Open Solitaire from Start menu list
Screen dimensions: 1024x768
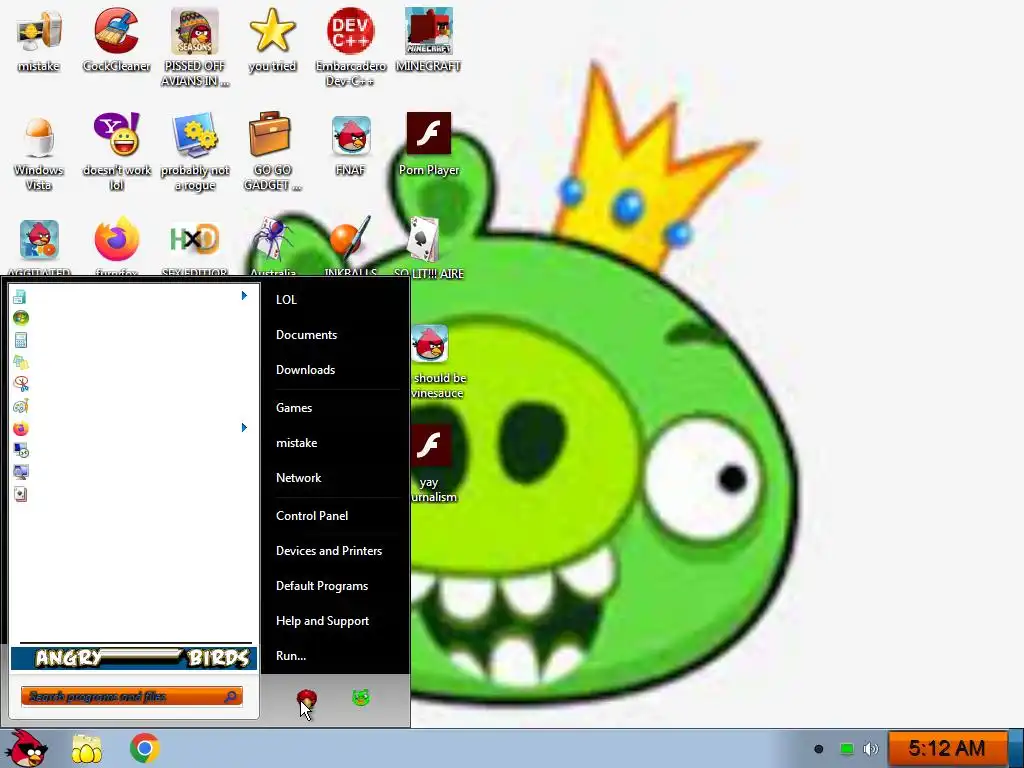[x=21, y=494]
